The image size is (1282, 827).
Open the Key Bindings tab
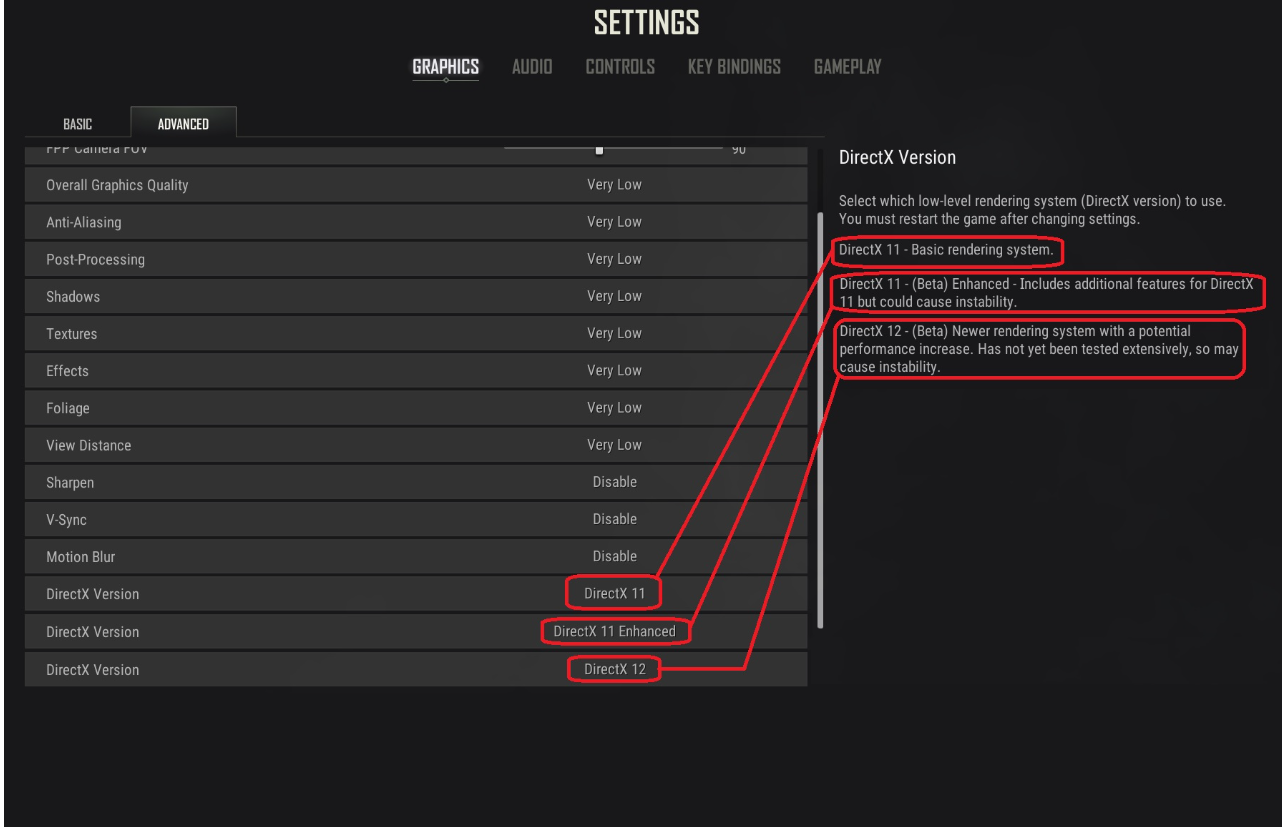pyautogui.click(x=734, y=68)
